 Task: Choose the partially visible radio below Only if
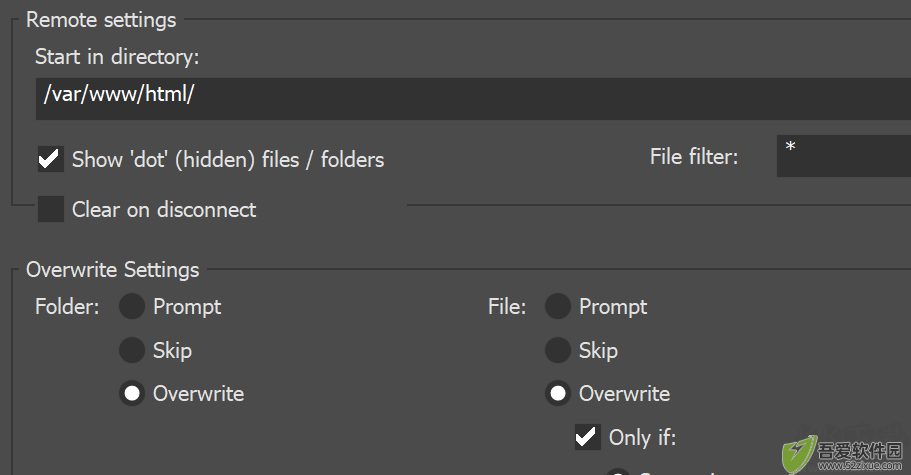pyautogui.click(x=618, y=472)
